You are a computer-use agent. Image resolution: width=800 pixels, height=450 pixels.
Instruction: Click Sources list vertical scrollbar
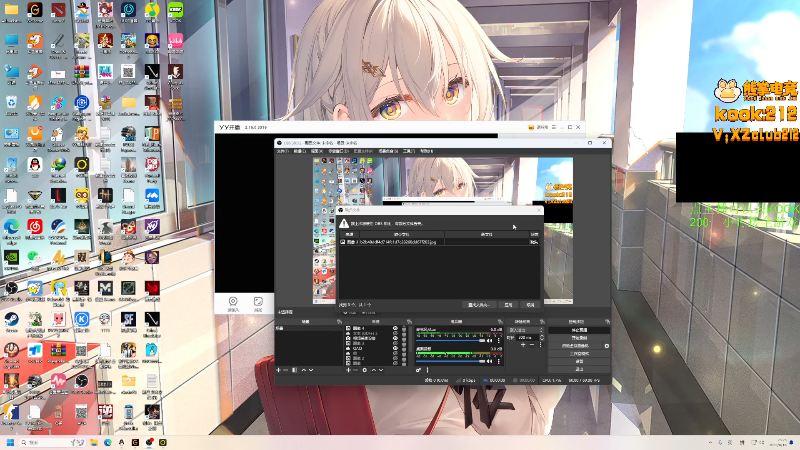410,339
